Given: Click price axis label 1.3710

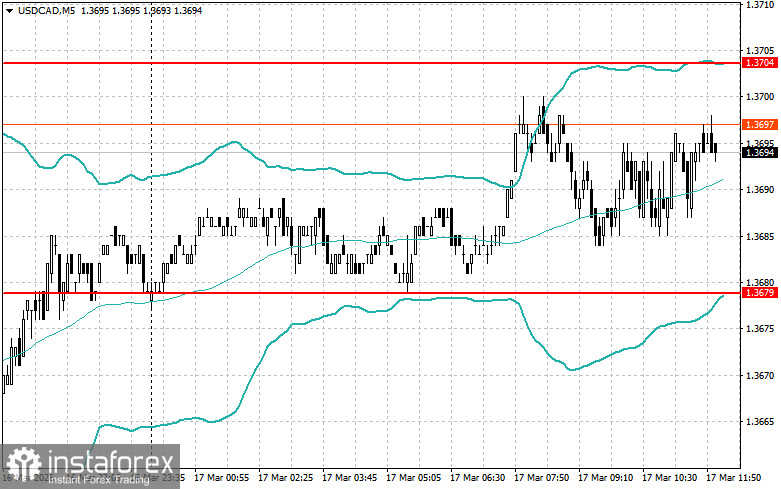Looking at the screenshot, I should click(760, 5).
